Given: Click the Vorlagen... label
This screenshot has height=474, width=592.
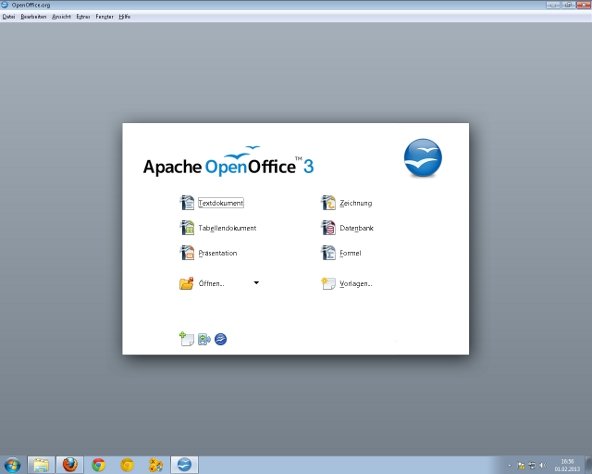Looking at the screenshot, I should click(356, 284).
